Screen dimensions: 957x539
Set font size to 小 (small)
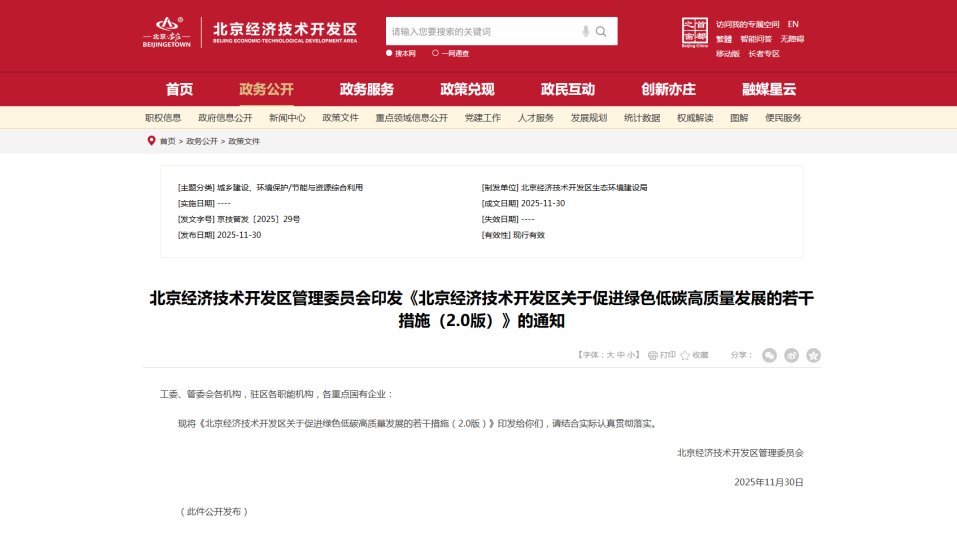coord(630,355)
